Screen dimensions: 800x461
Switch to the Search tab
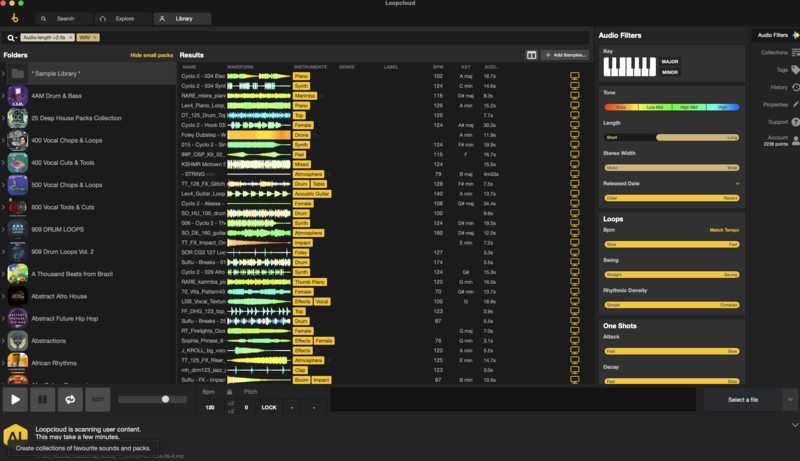pyautogui.click(x=64, y=19)
